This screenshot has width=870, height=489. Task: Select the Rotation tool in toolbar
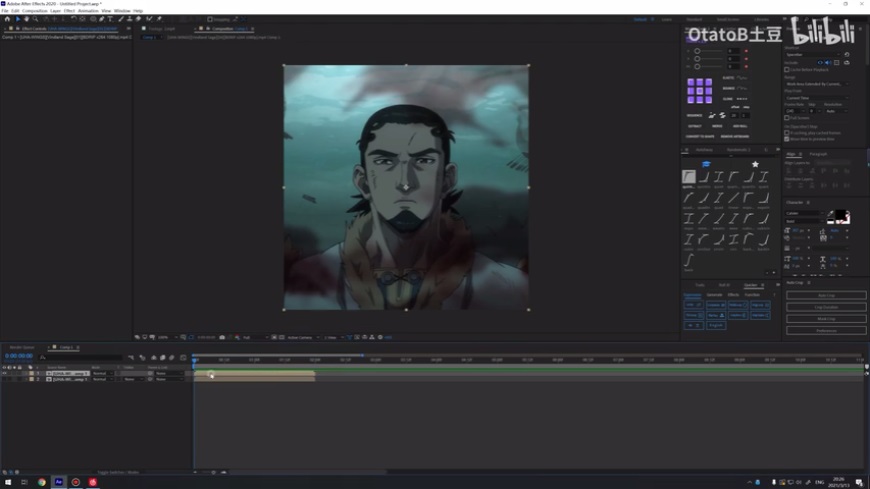[x=73, y=19]
